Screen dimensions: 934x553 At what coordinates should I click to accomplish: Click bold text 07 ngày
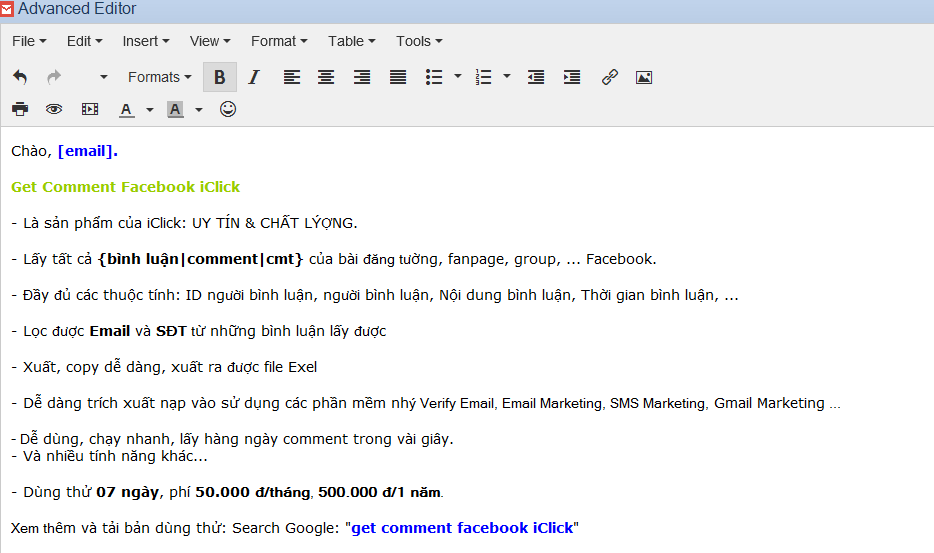[127, 492]
